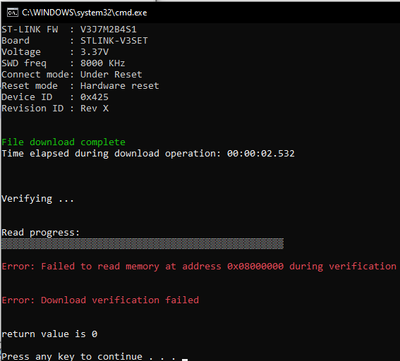This screenshot has width=400, height=361.
Task: Click the 'return value is 0' line
Action: click(49, 334)
